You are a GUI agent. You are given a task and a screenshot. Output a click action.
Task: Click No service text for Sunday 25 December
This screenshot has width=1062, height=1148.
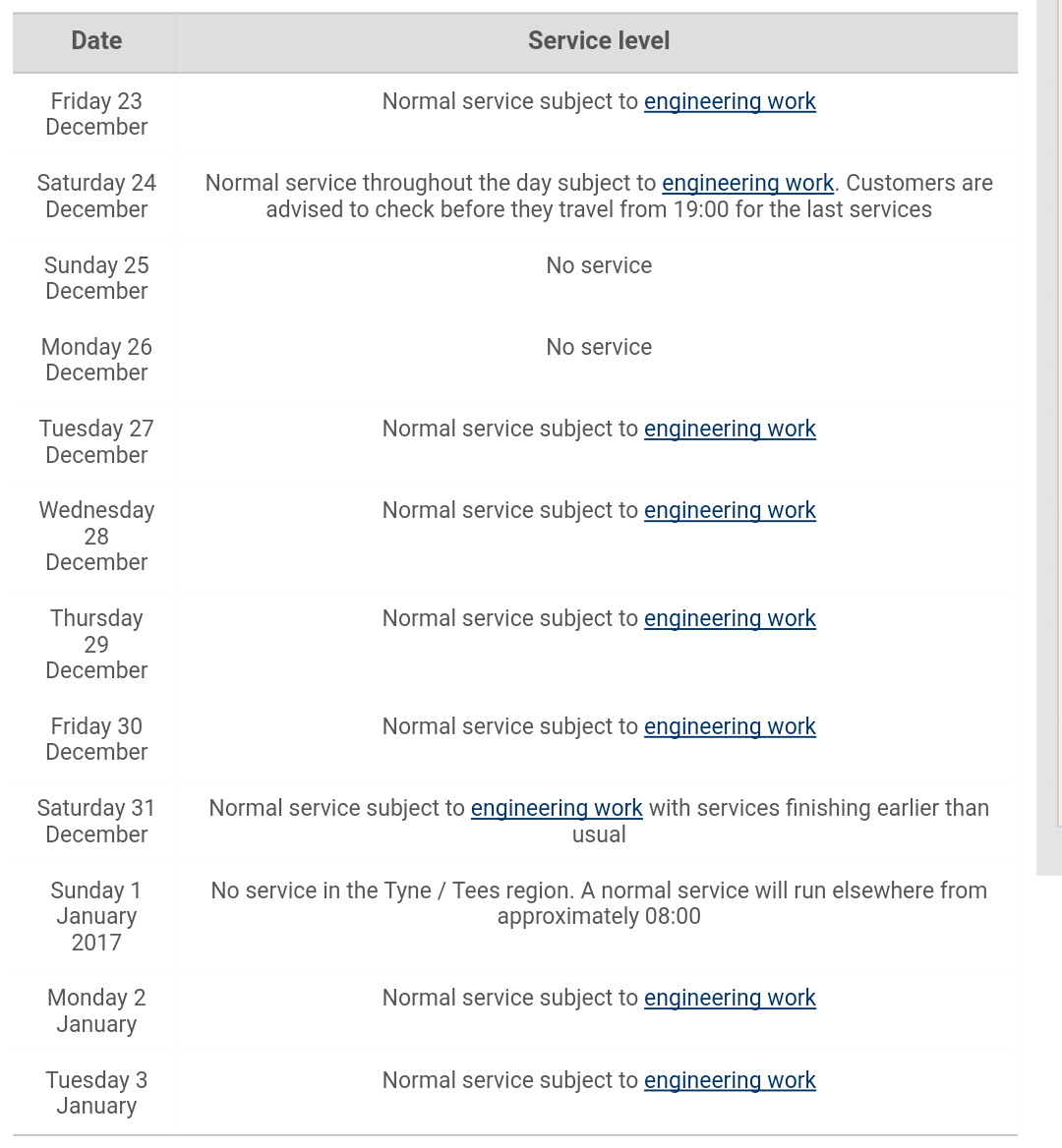pyautogui.click(x=599, y=265)
